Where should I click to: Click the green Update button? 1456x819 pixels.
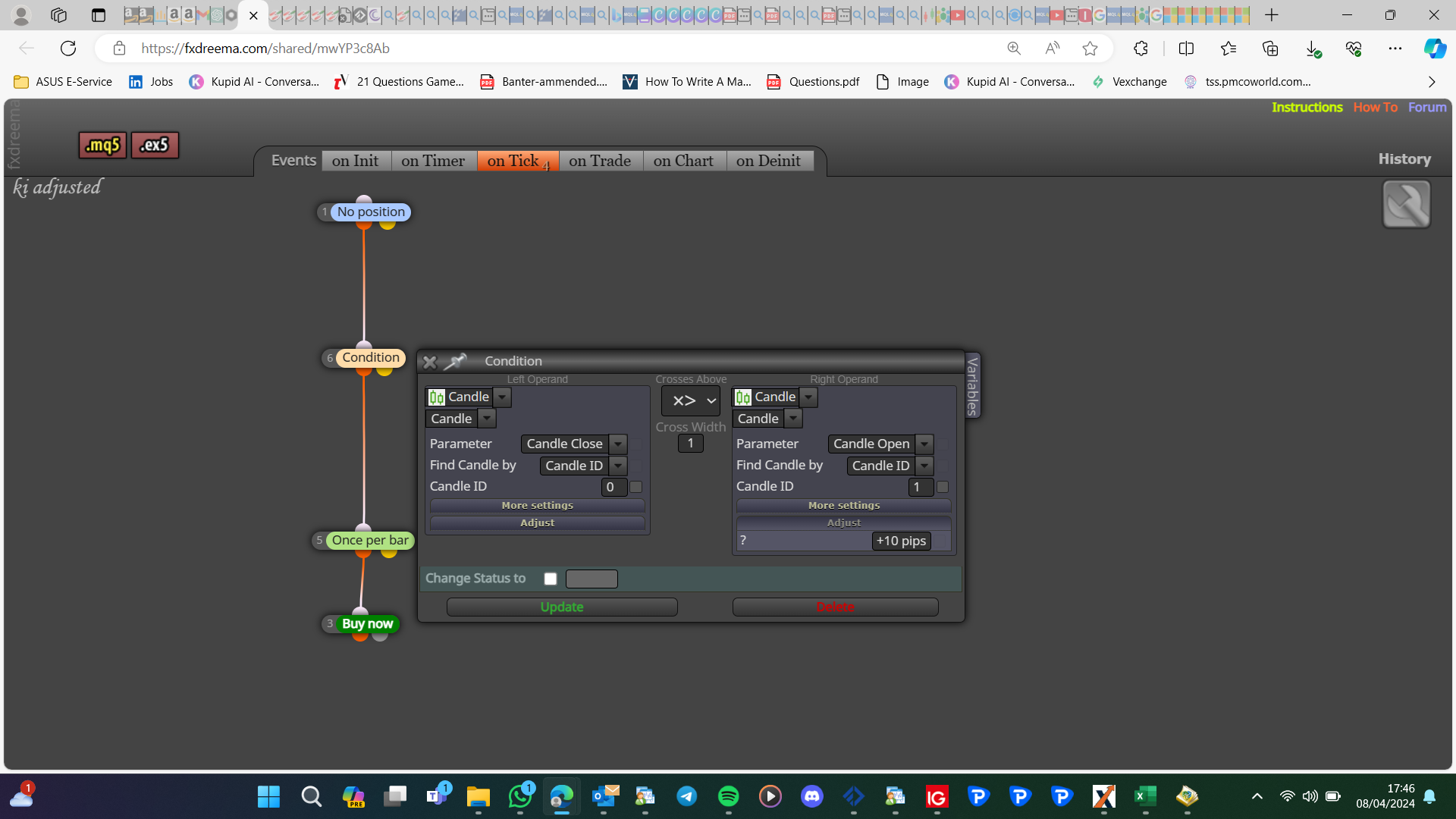click(562, 607)
